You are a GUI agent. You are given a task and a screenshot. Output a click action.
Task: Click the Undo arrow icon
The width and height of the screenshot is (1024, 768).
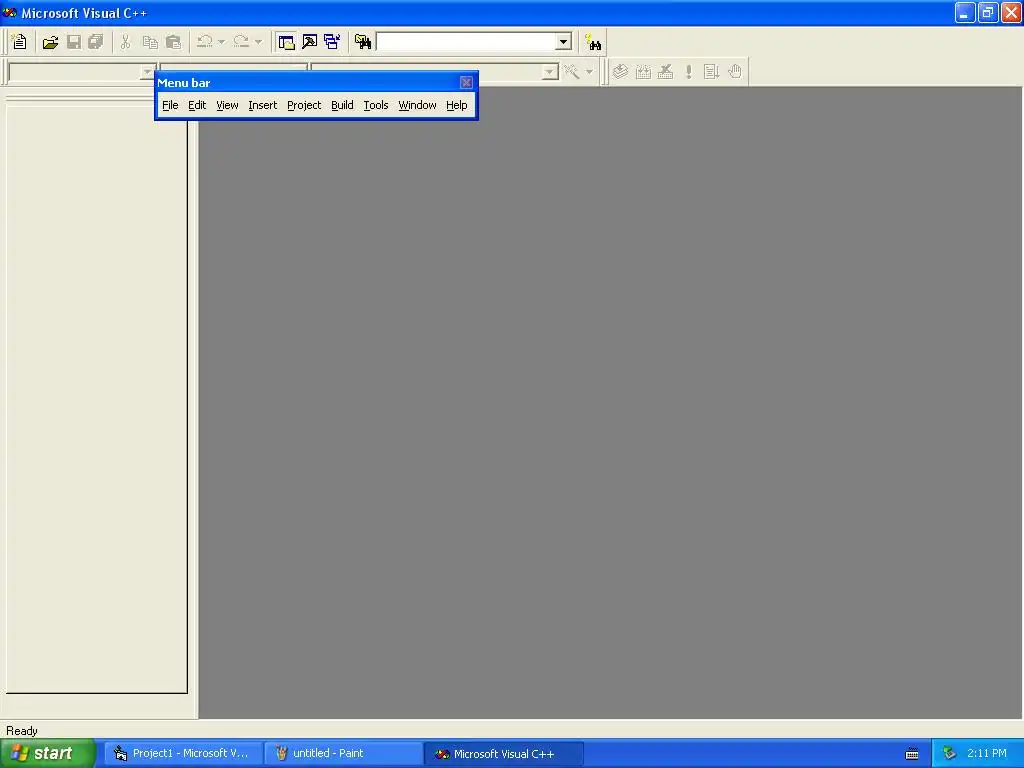tap(205, 42)
